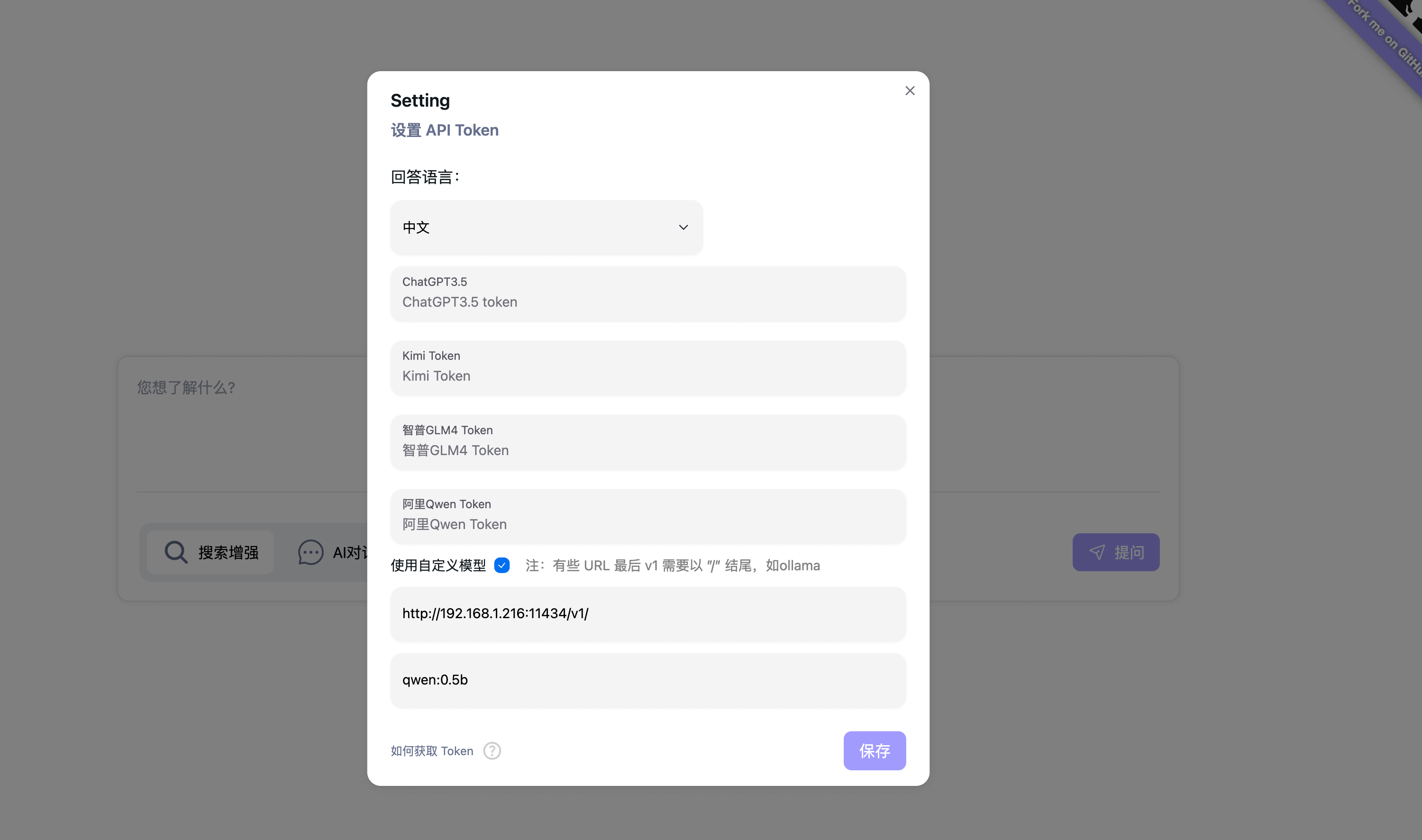Untick the 使用自定义模型 checkbox

[x=501, y=566]
